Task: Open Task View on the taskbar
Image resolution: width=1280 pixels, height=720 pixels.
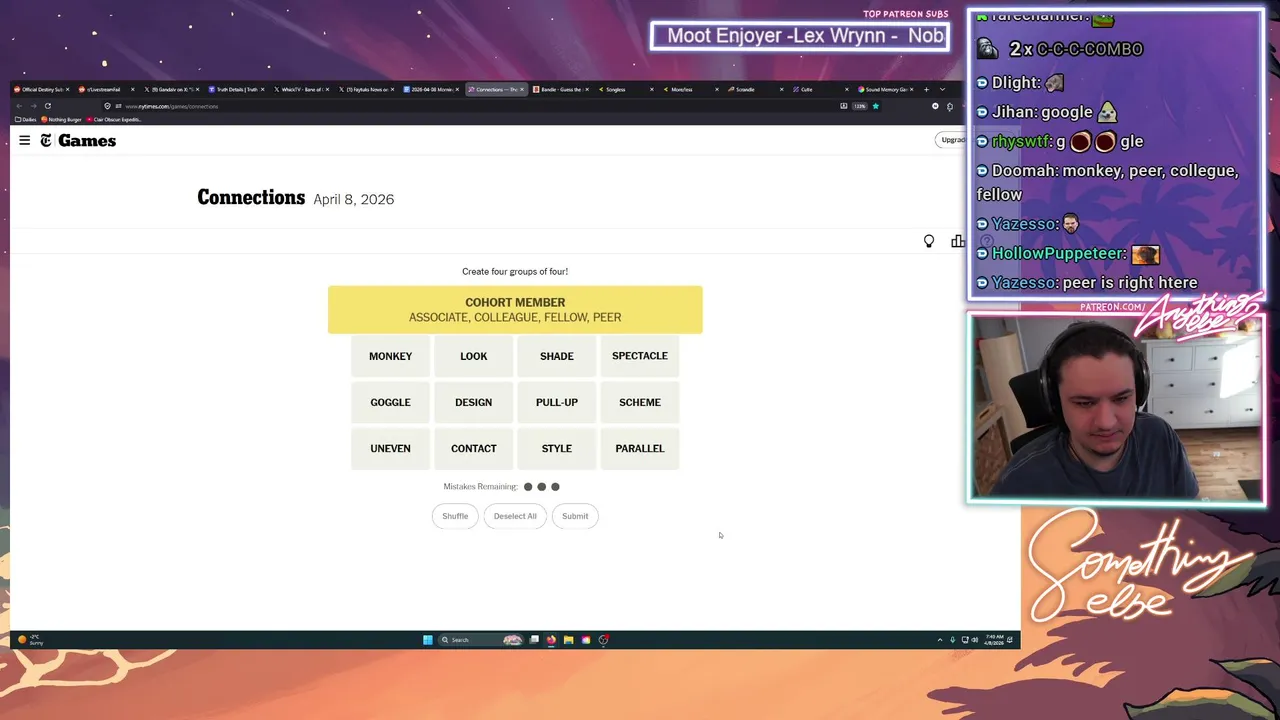Action: tap(534, 640)
